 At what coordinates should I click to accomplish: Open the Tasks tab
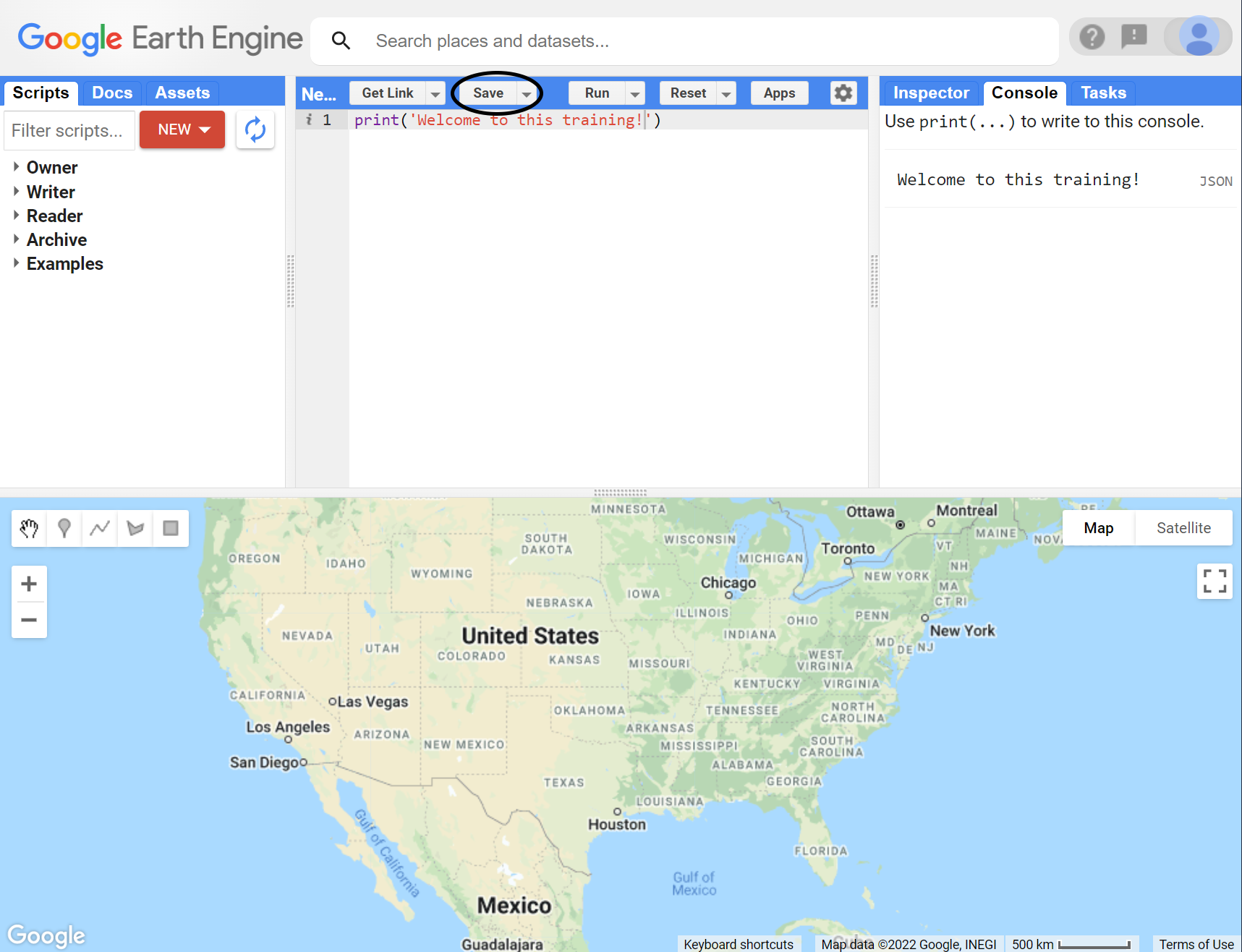click(1103, 93)
